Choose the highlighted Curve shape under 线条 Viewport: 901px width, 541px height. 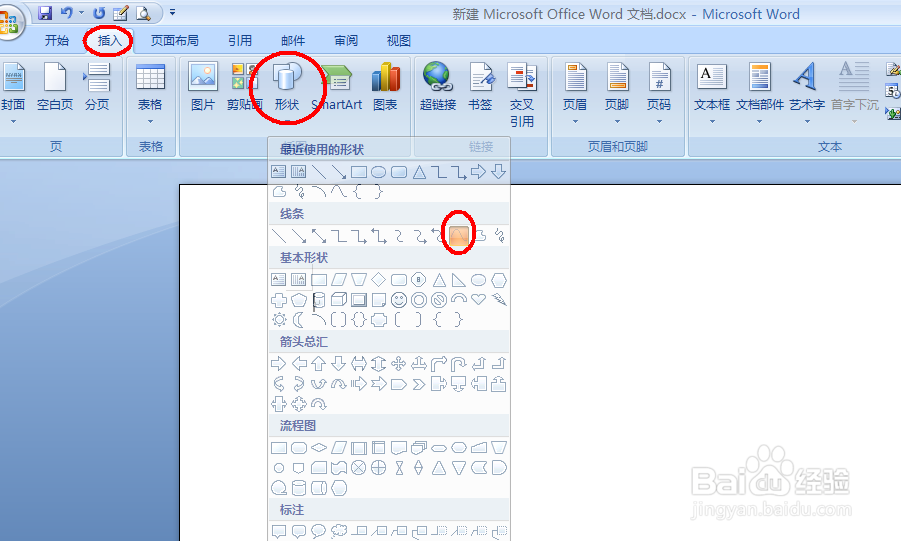click(x=459, y=236)
